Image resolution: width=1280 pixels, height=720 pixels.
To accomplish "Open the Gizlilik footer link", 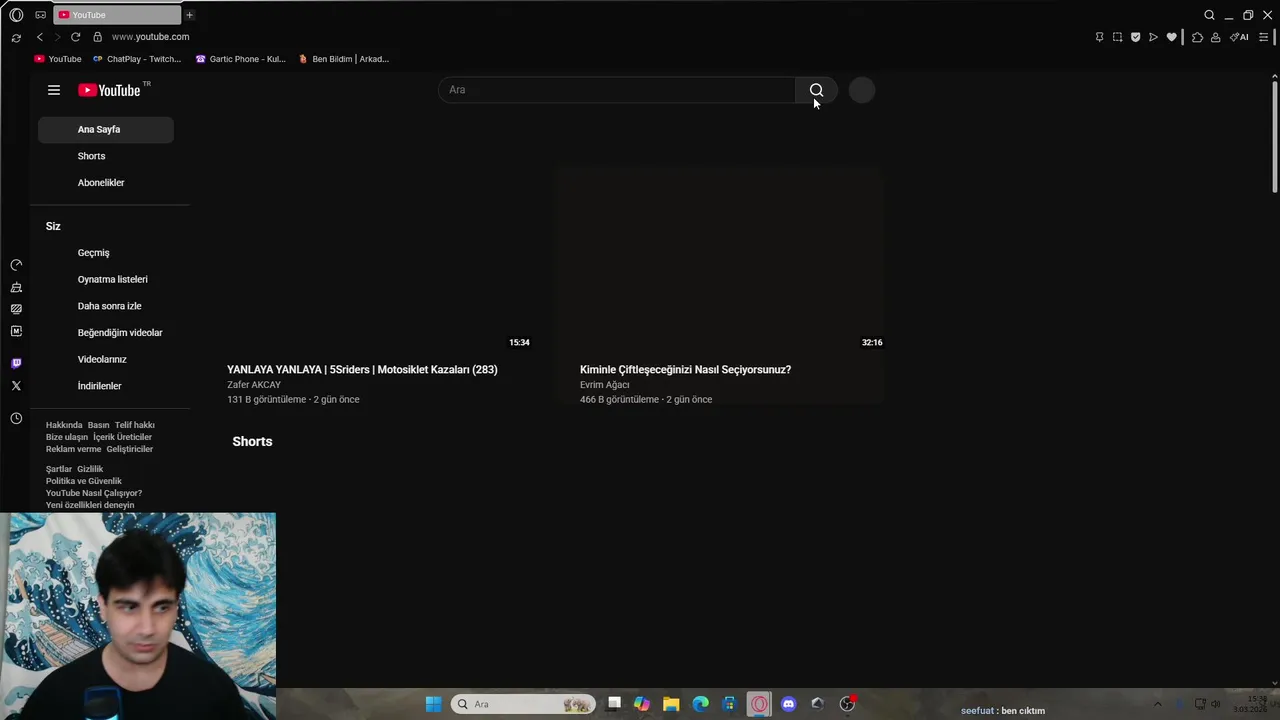I will pyautogui.click(x=90, y=469).
